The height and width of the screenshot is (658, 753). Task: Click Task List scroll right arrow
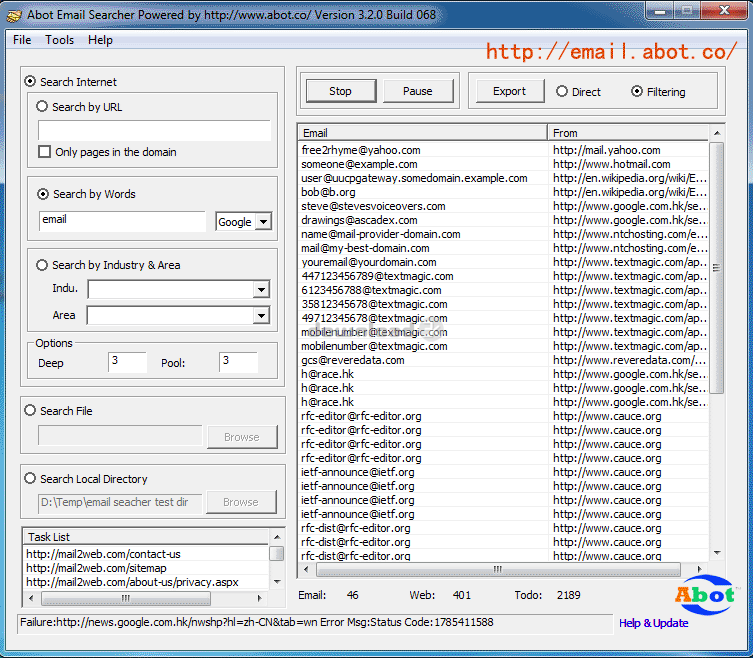click(259, 598)
